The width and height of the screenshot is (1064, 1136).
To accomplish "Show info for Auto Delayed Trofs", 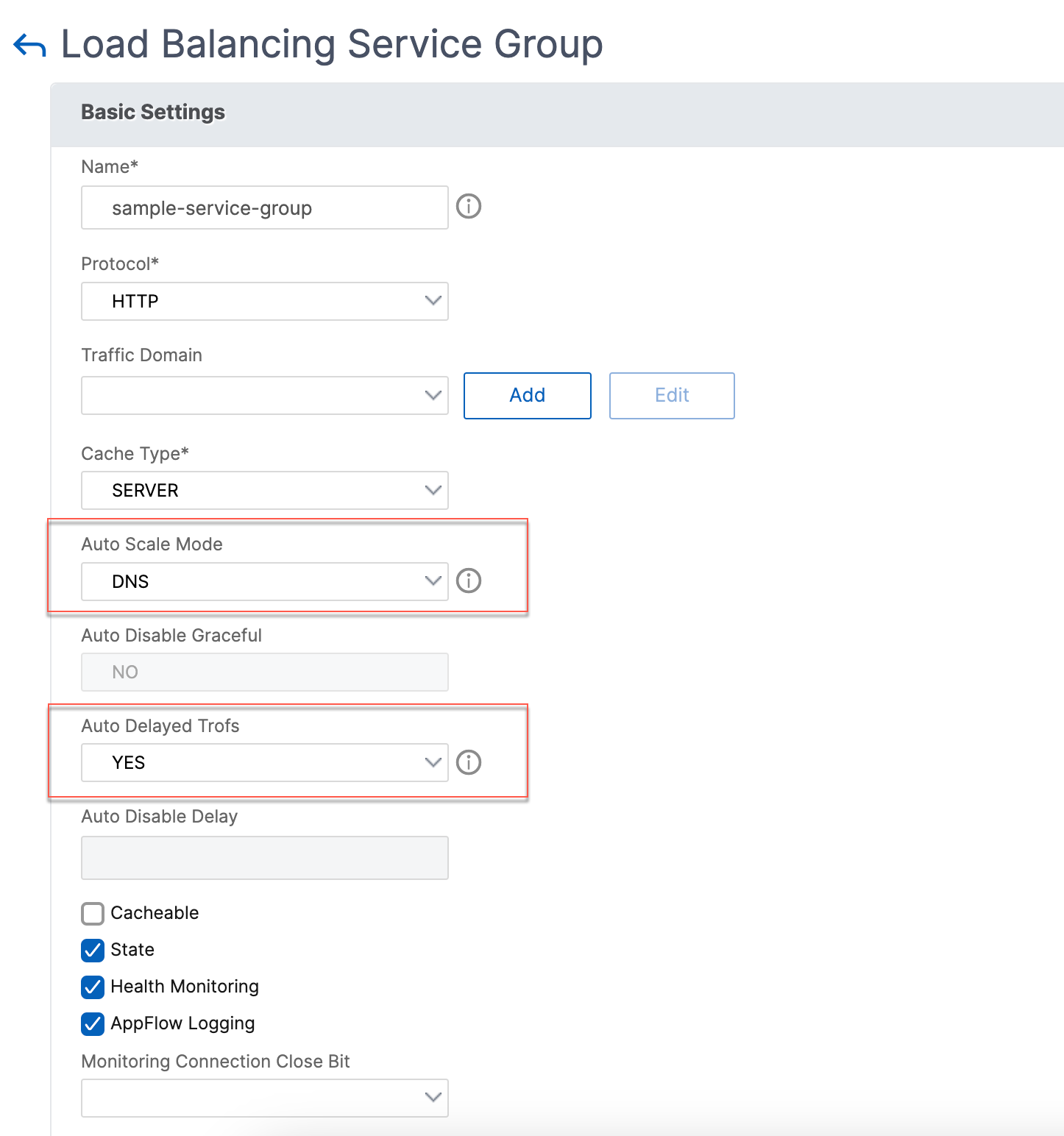I will click(469, 762).
